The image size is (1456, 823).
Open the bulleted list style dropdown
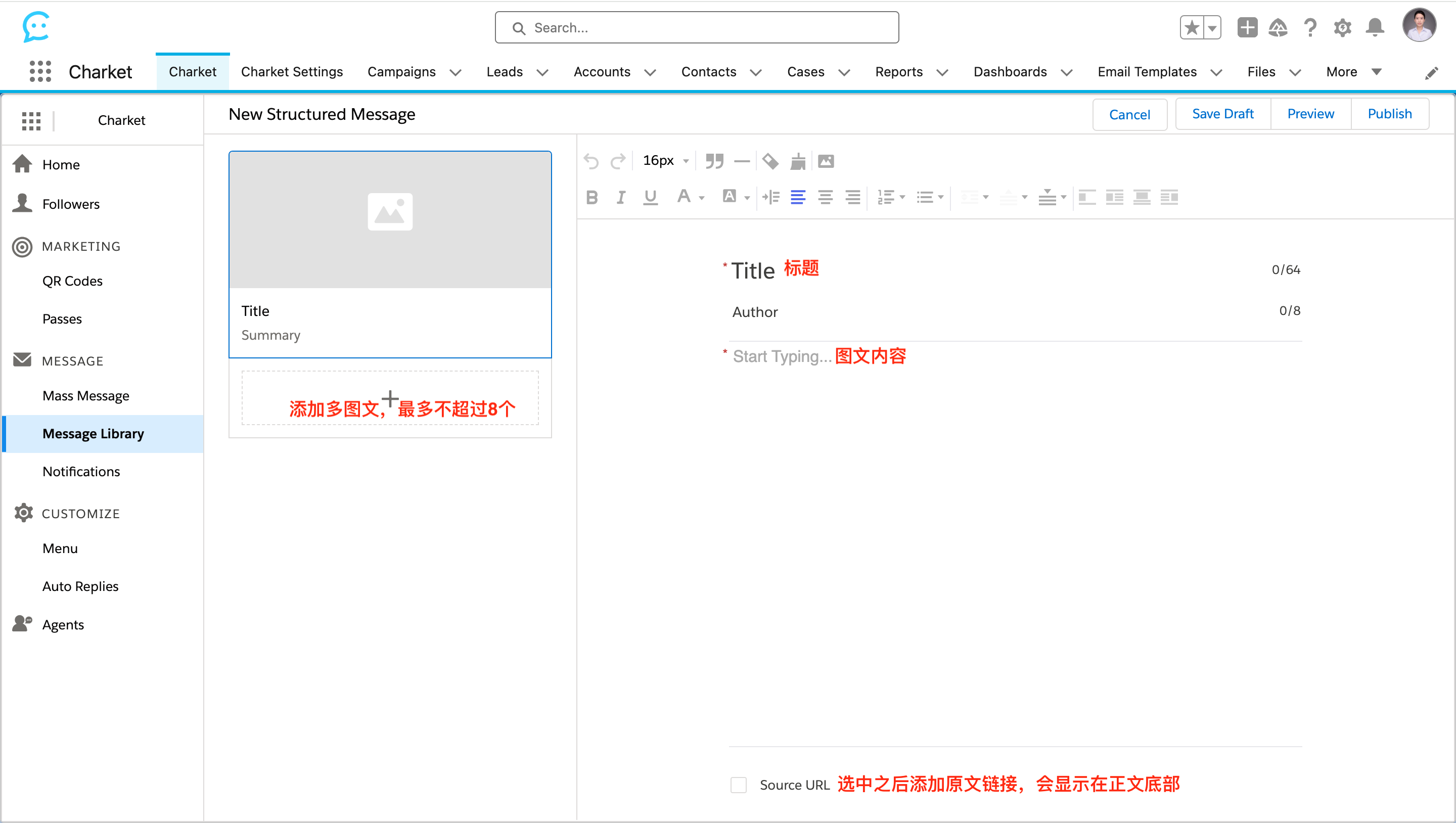tap(940, 197)
